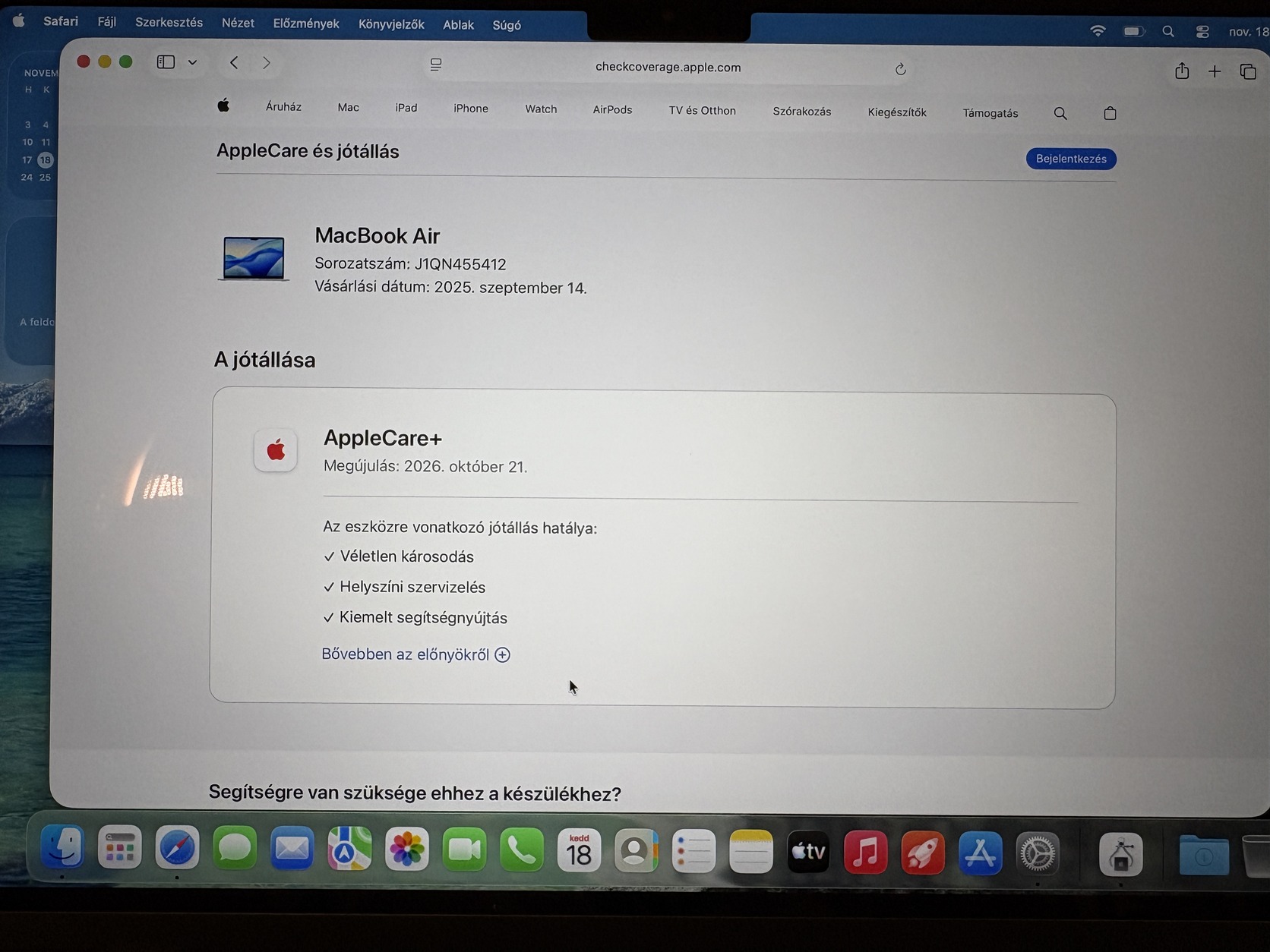1270x952 pixels.
Task: Open Music from the Dock
Action: pyautogui.click(x=865, y=853)
